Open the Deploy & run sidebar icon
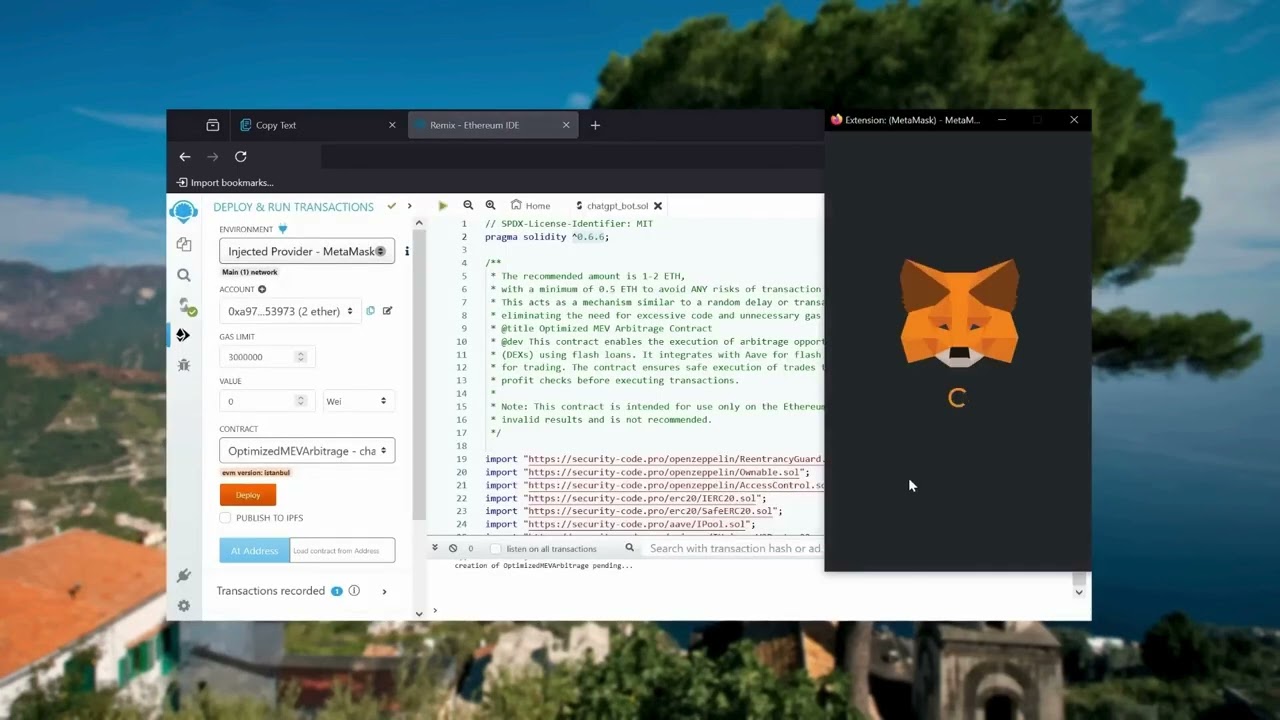Image resolution: width=1280 pixels, height=720 pixels. [x=183, y=335]
